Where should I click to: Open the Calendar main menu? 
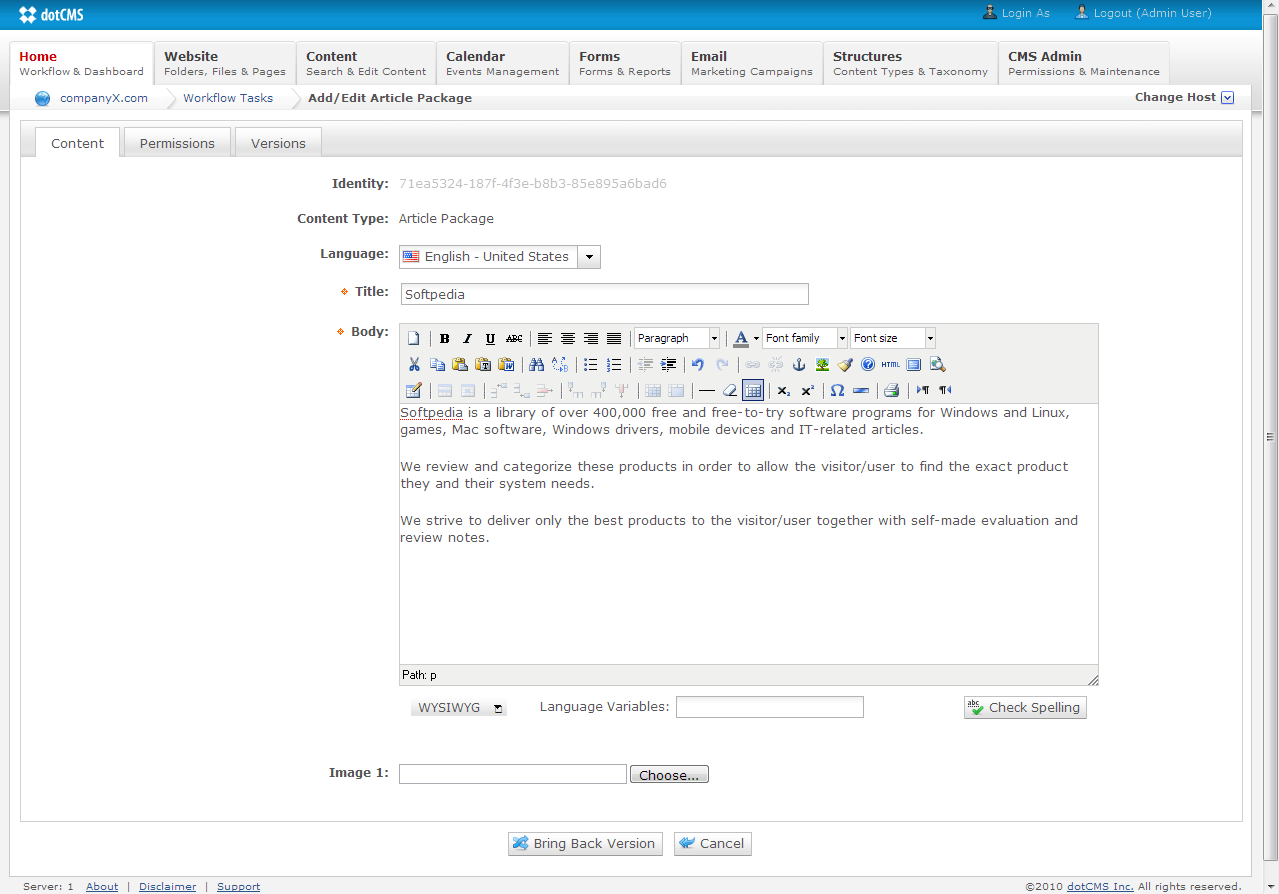click(x=502, y=63)
